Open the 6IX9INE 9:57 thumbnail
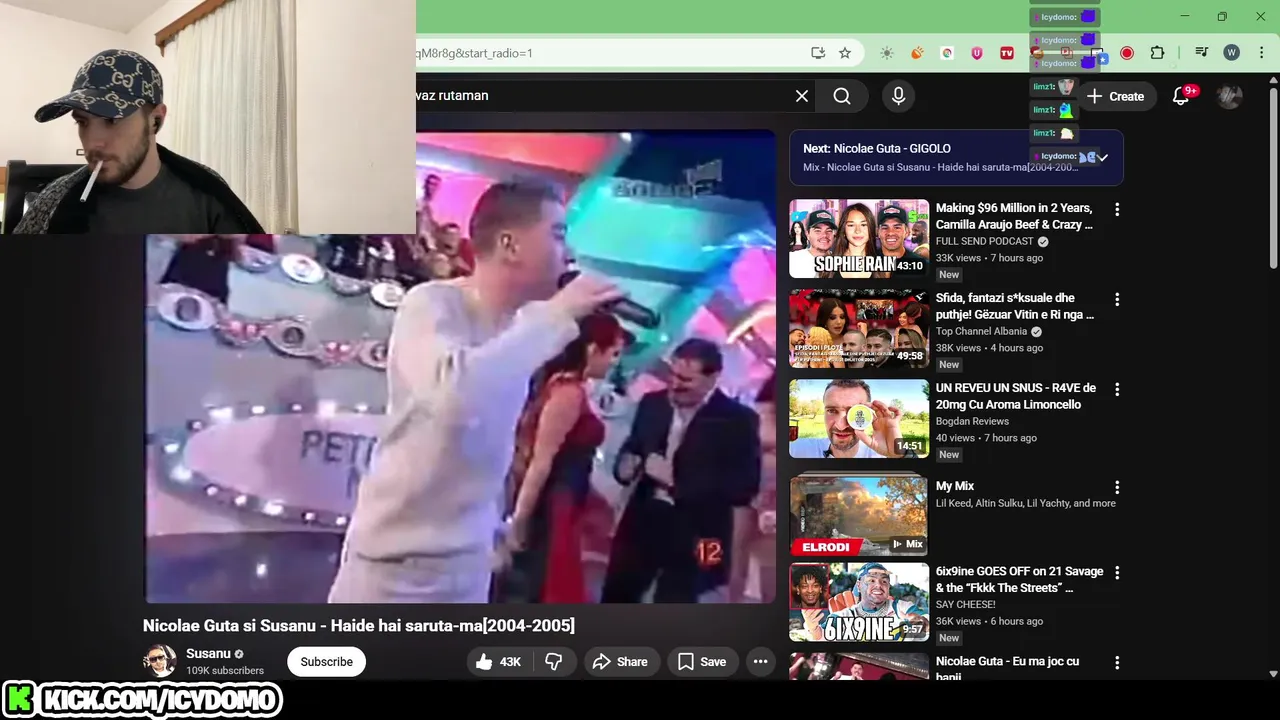 pyautogui.click(x=859, y=602)
